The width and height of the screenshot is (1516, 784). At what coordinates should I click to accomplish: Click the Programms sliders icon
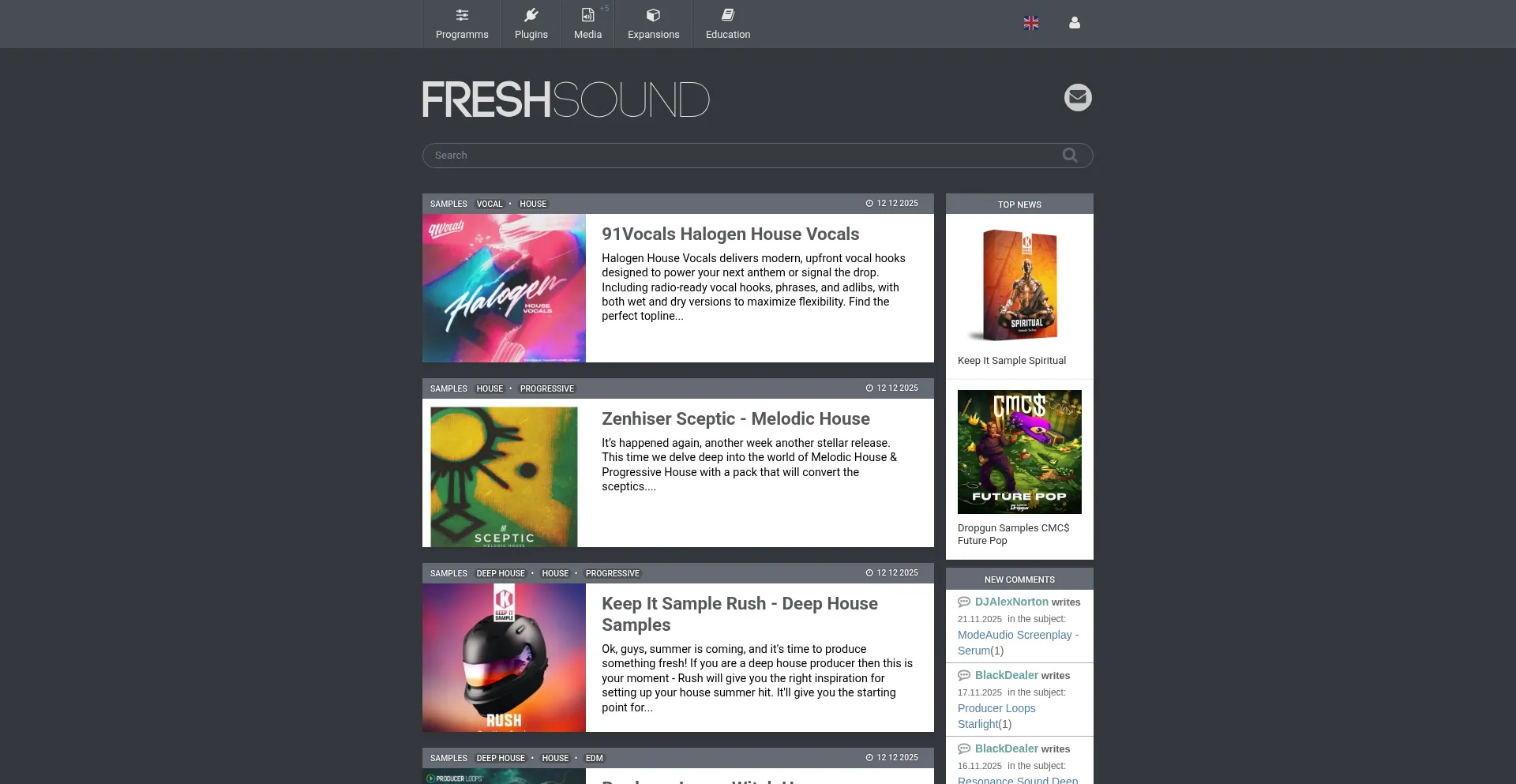tap(462, 15)
